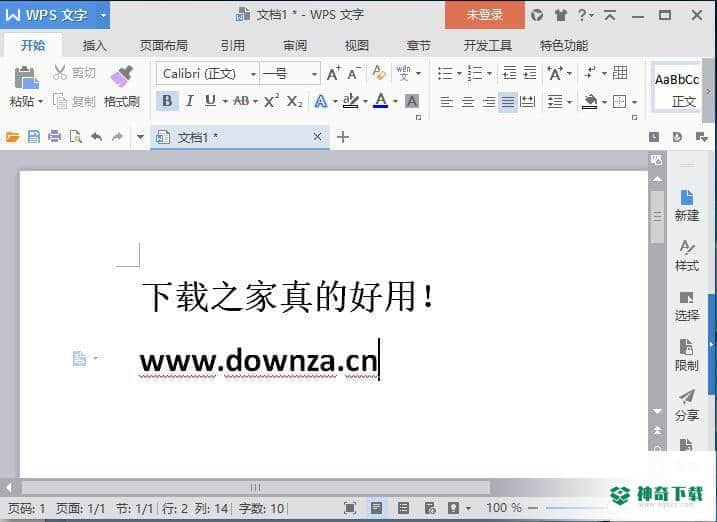Open WPS 文字 application menu arrow
The width and height of the screenshot is (717, 522).
[x=103, y=15]
